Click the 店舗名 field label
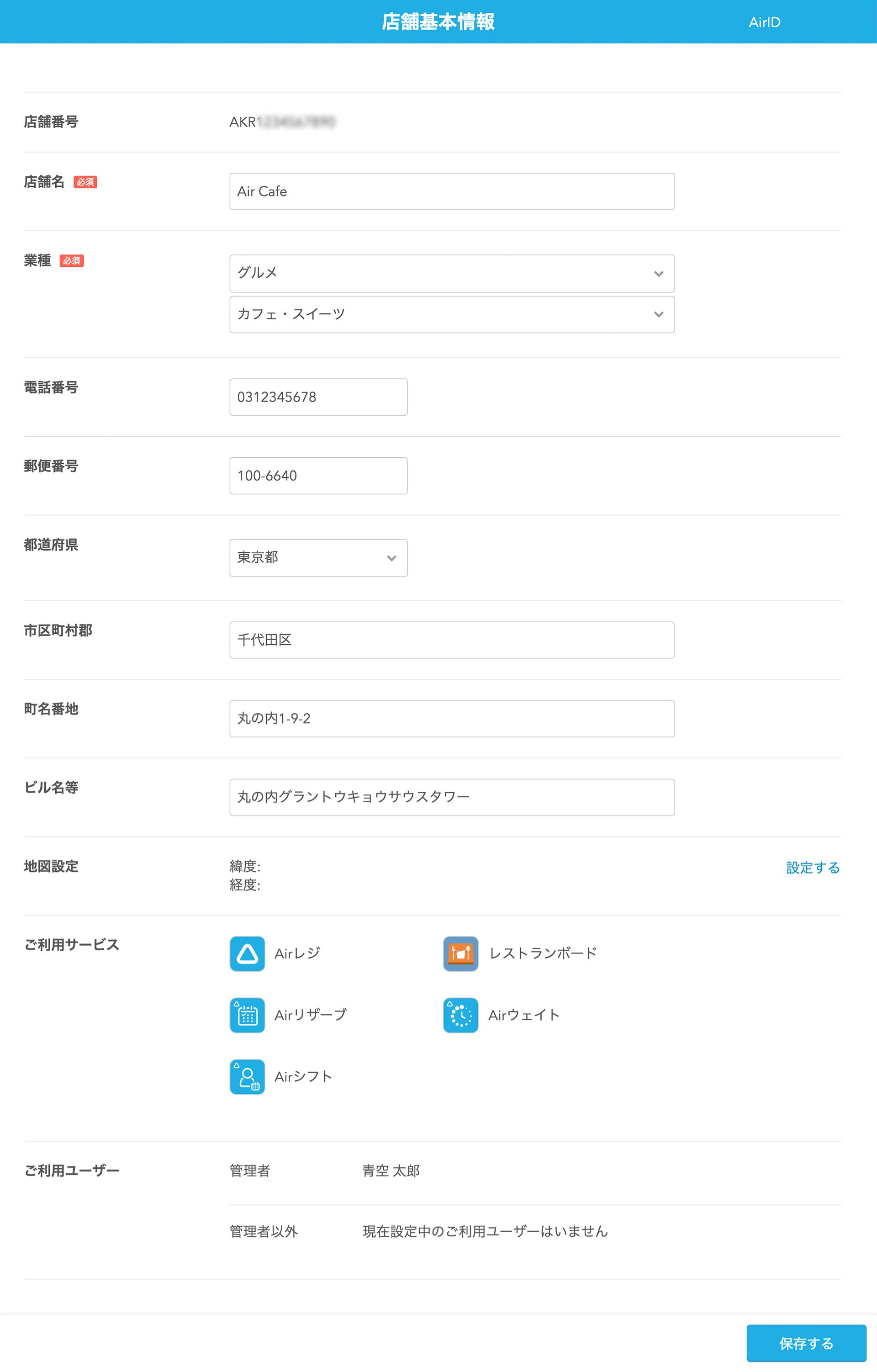877x1372 pixels. click(x=44, y=182)
